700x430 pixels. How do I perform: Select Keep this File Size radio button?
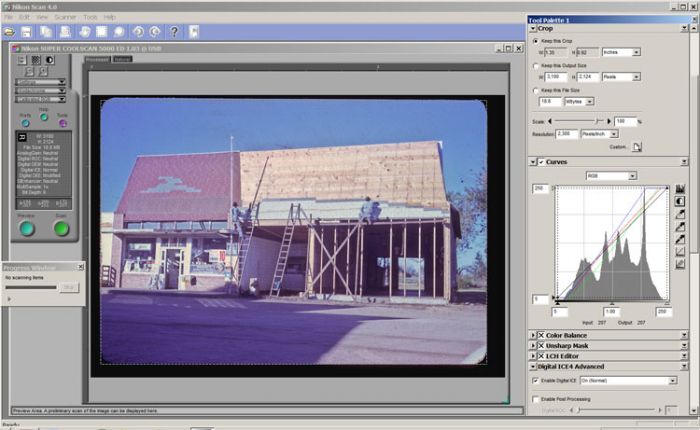pos(536,91)
